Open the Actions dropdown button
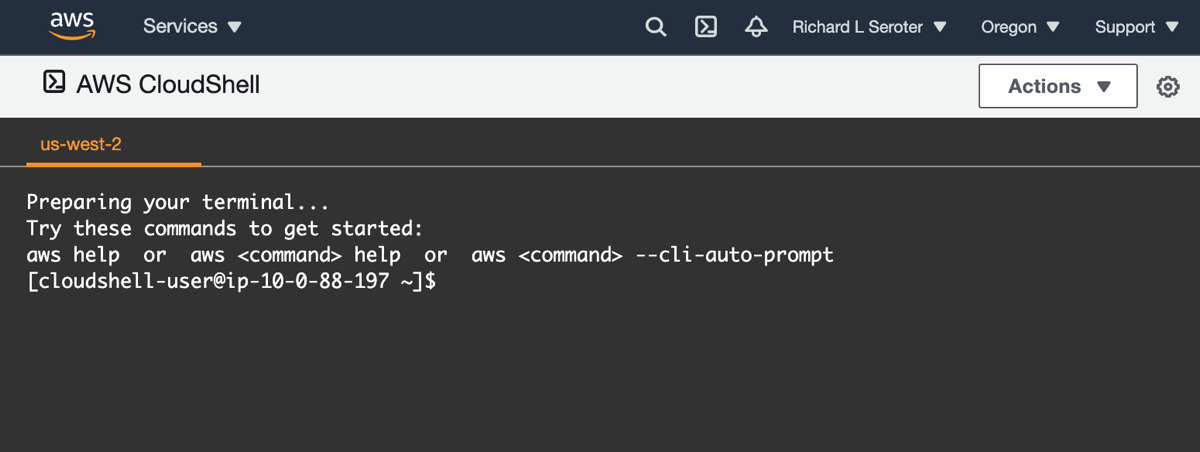 (1058, 86)
